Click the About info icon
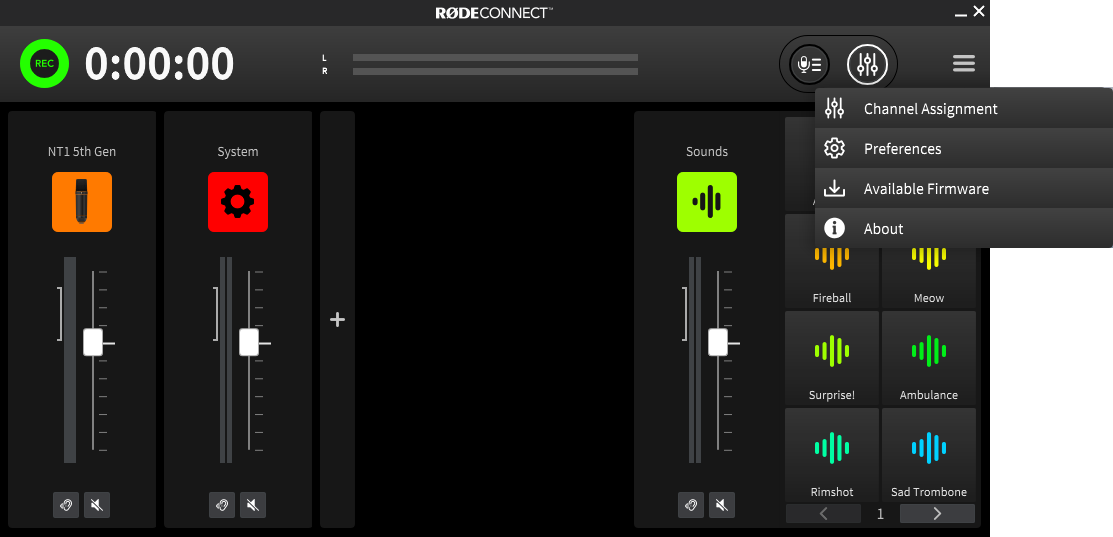The image size is (1113, 537). click(x=834, y=228)
